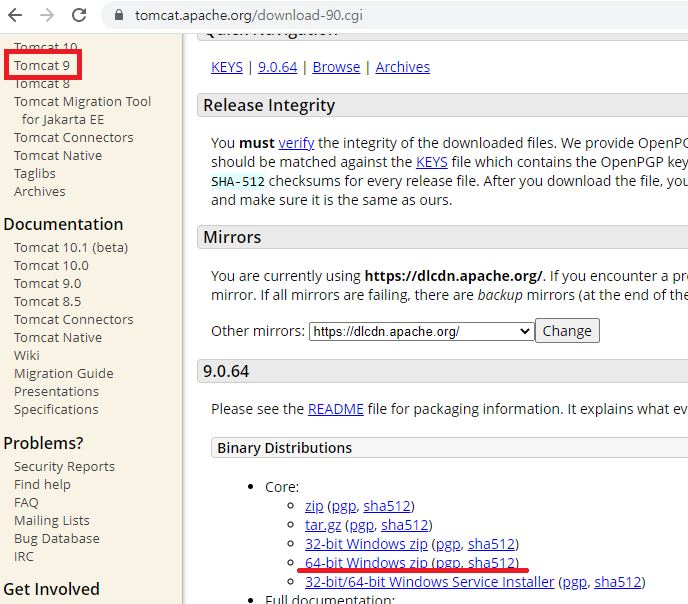Open Tomcat 10.1 (beta) documentation

point(71,248)
